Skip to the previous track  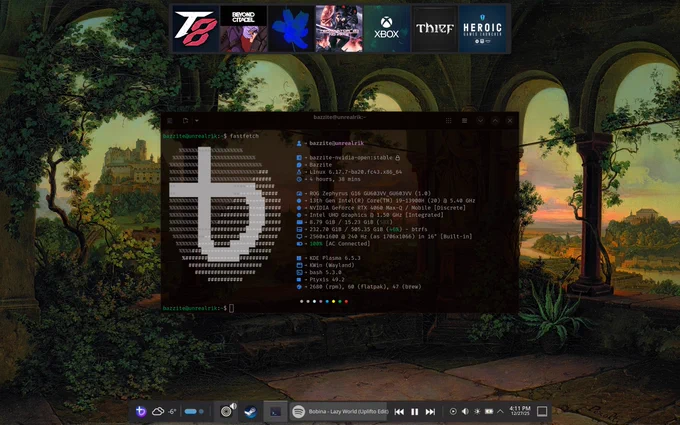click(x=399, y=412)
